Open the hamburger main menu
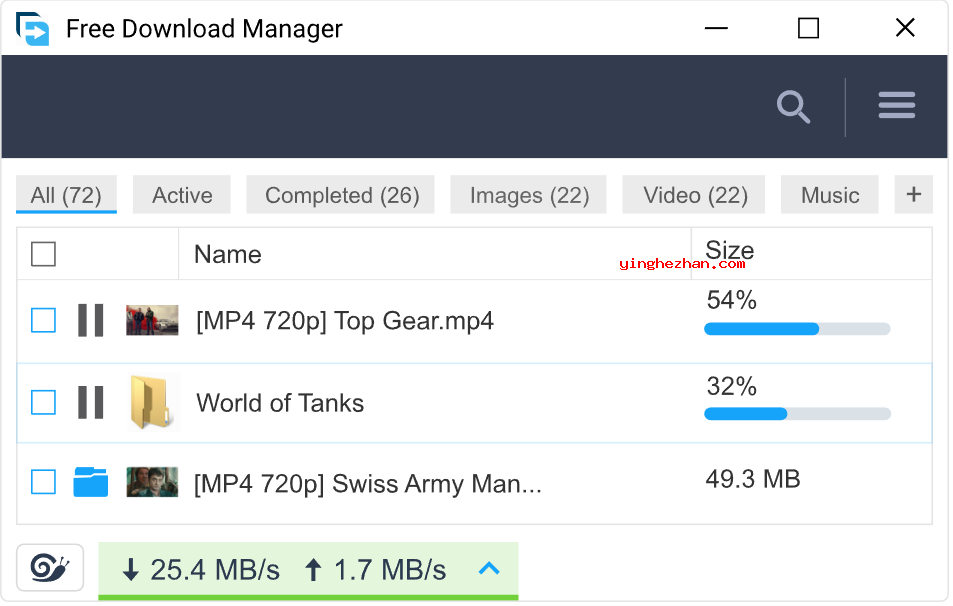Screen dimensions: 953x606 [896, 106]
